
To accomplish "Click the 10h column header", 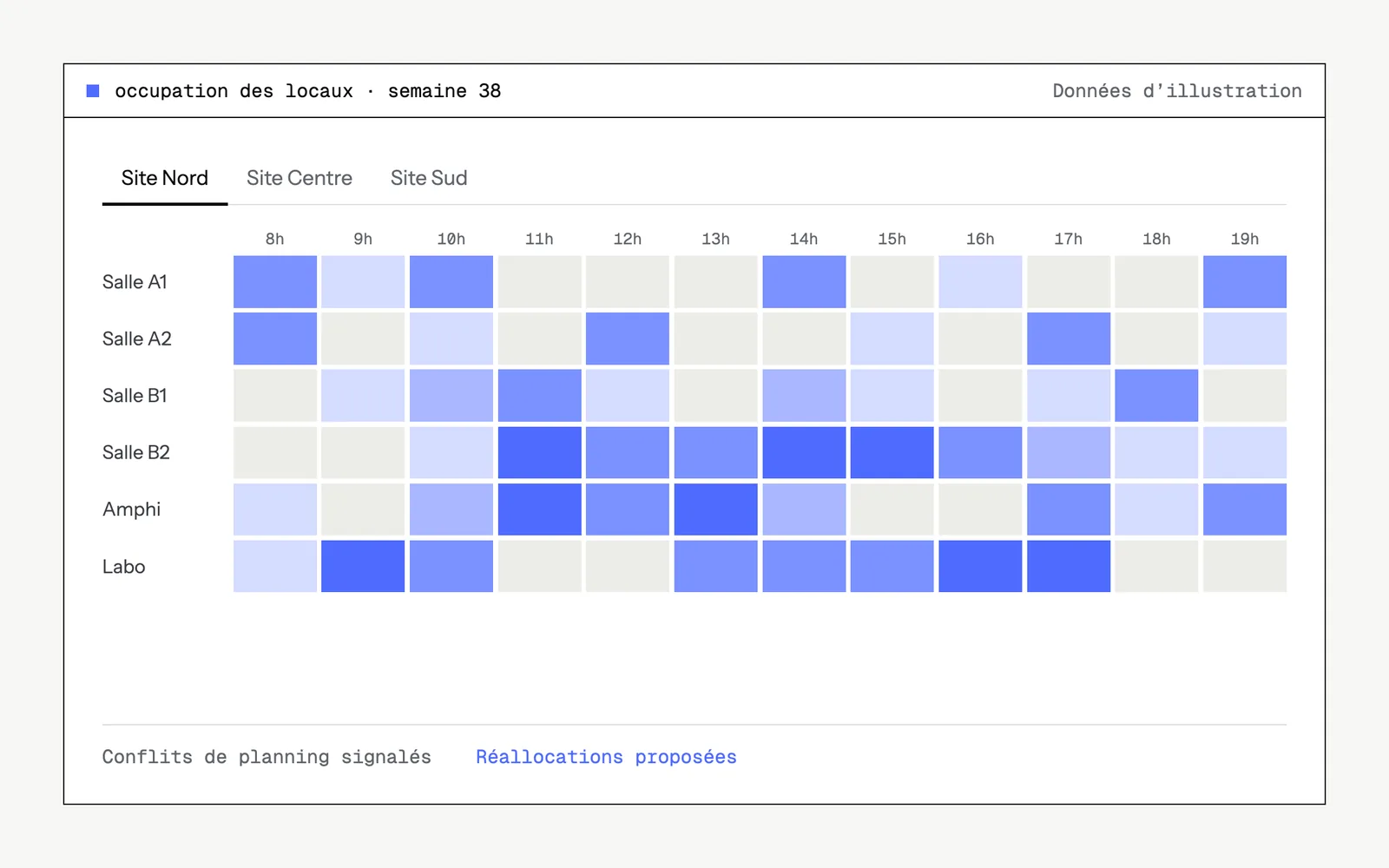I will [451, 239].
